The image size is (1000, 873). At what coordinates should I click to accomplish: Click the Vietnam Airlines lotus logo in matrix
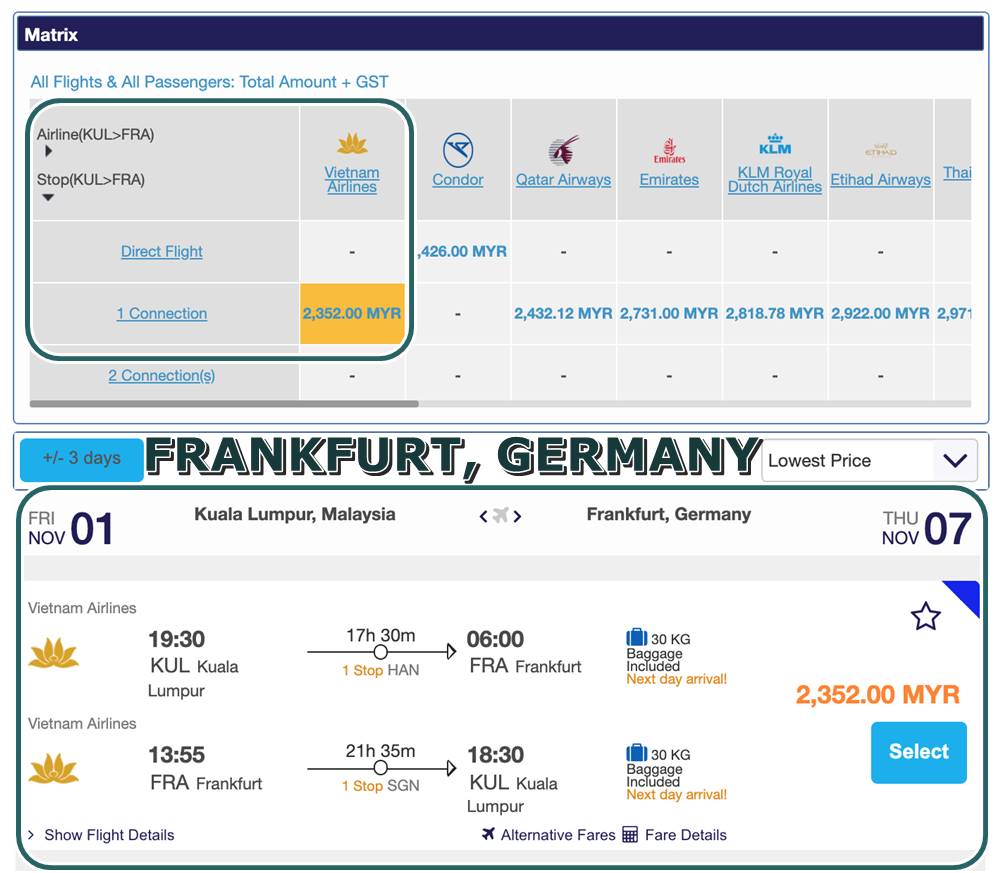(x=352, y=144)
